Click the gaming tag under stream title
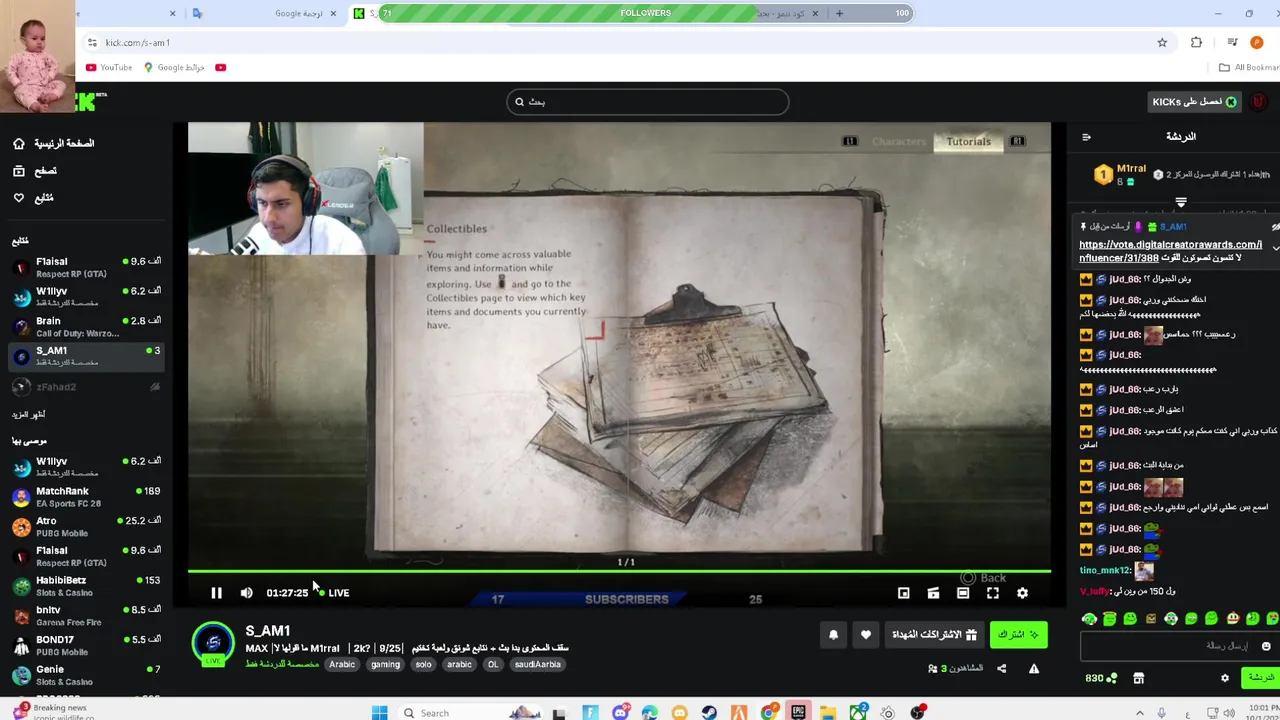Viewport: 1280px width, 720px height. (x=385, y=664)
